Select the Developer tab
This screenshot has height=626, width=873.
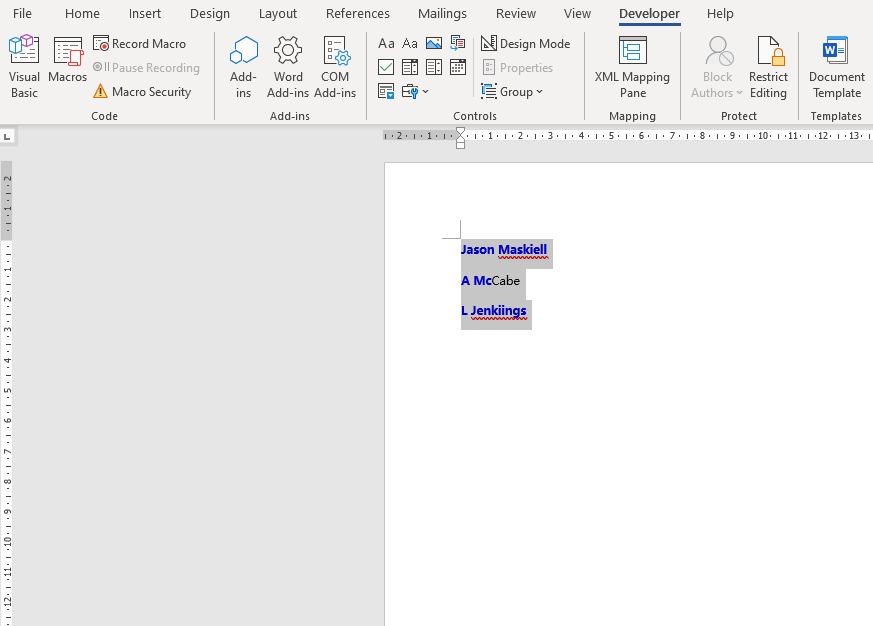click(650, 13)
